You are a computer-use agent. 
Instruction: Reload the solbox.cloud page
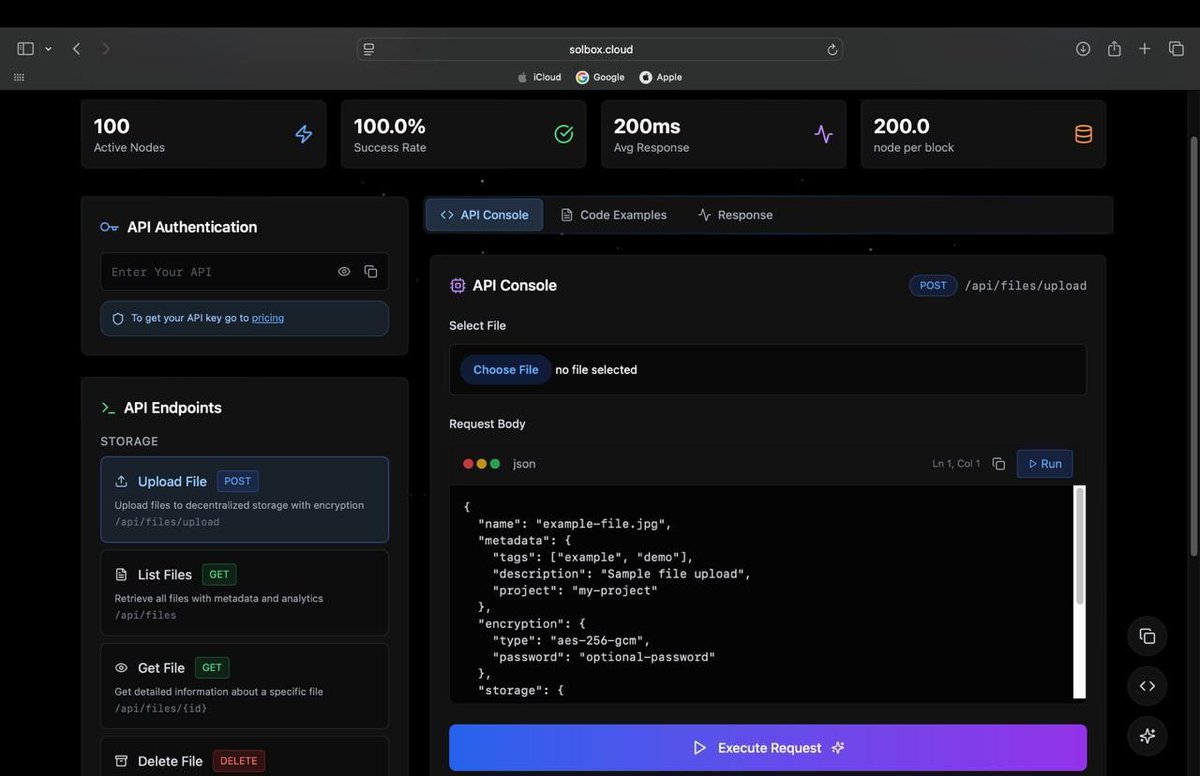(x=832, y=49)
